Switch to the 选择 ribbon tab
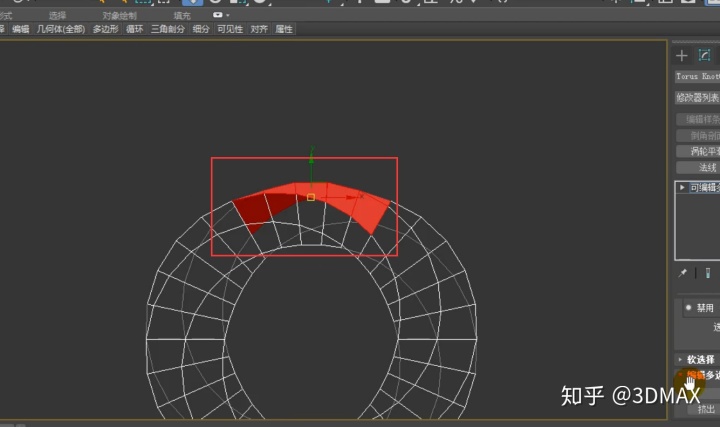Image resolution: width=720 pixels, height=427 pixels. [57, 16]
